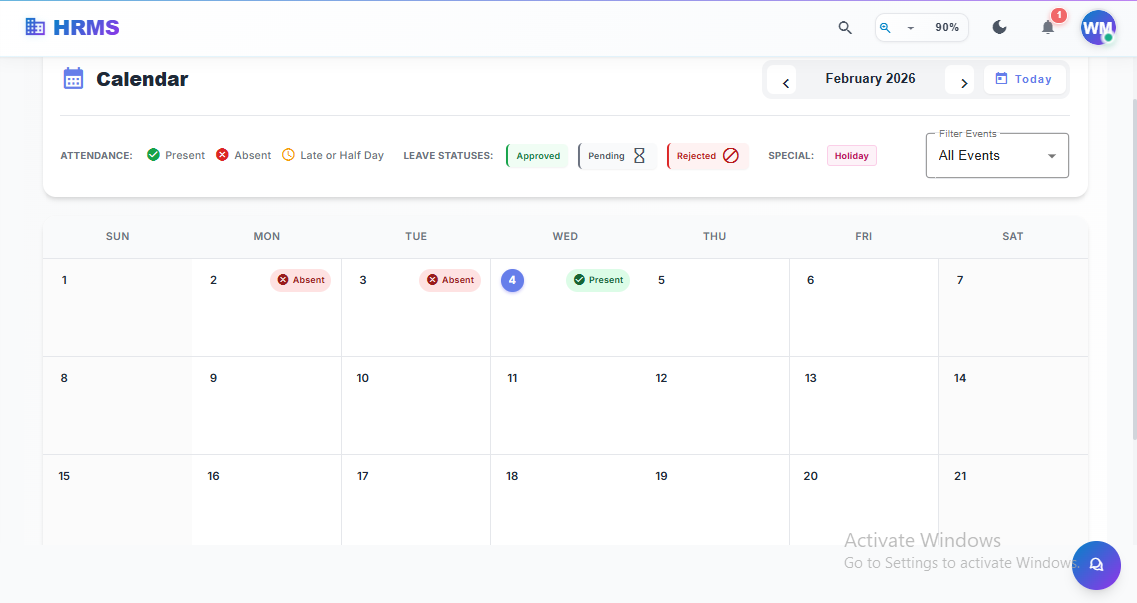Jump to Today button
Screen dimensions: 1137x603
1024,79
